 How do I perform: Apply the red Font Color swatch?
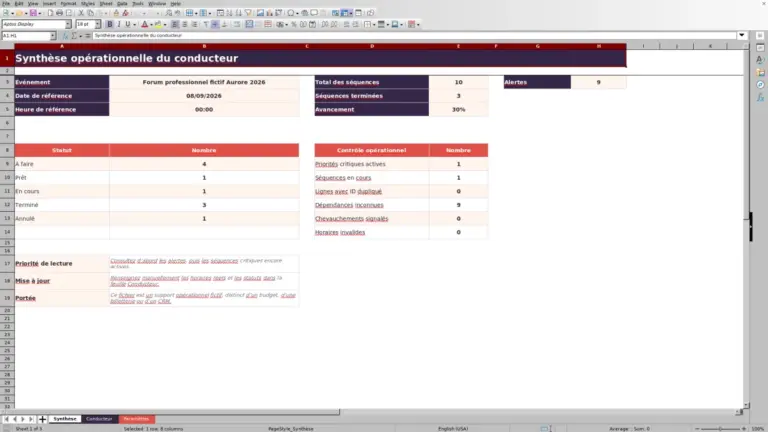click(144, 24)
